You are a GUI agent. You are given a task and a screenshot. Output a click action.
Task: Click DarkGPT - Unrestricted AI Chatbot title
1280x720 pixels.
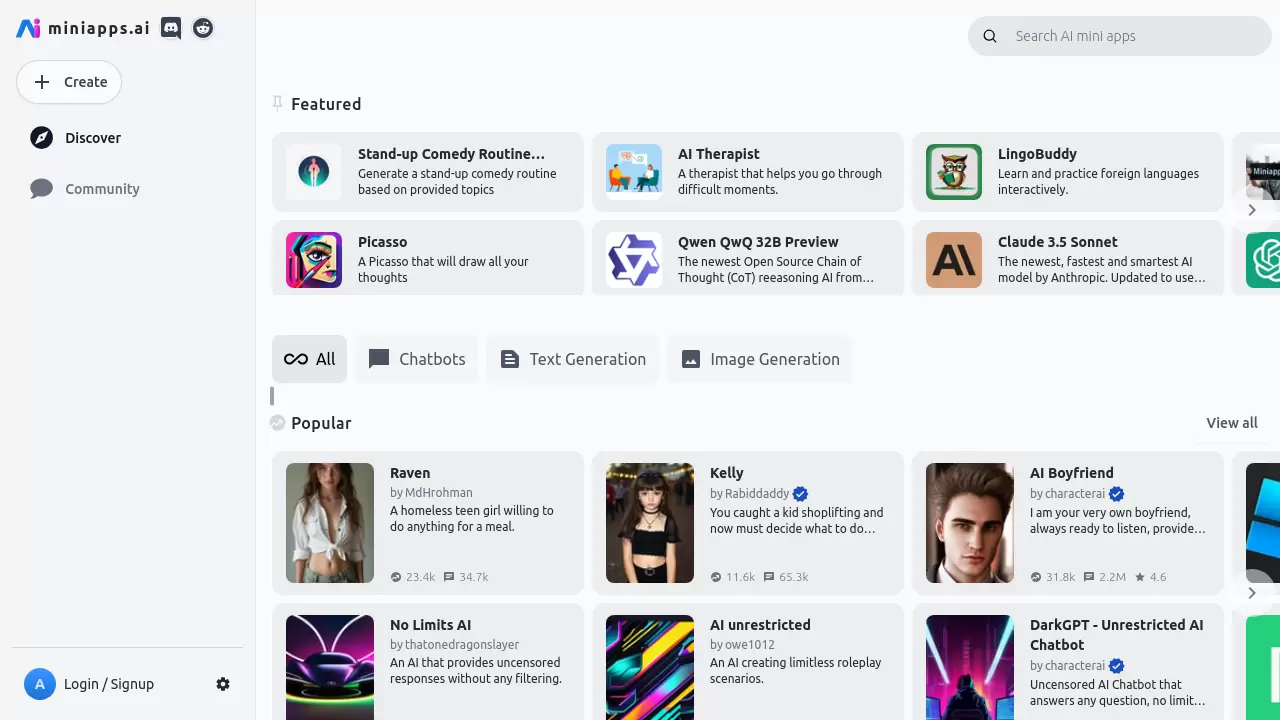coord(1117,635)
